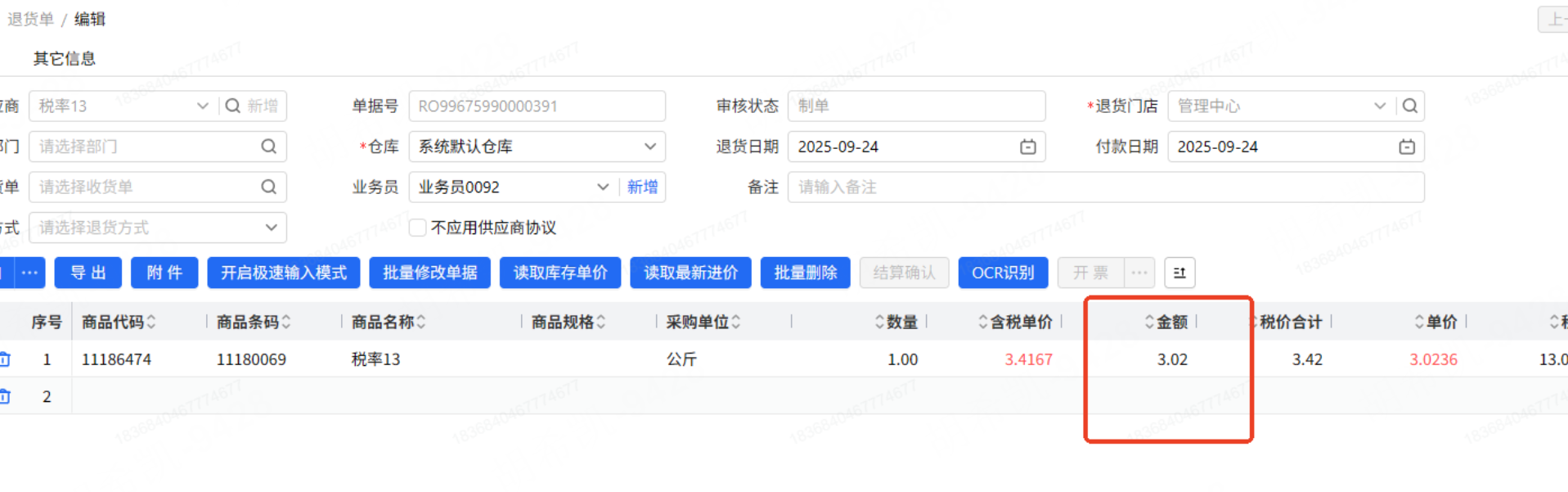1568x492 pixels.
Task: Click 新增 link next to 业务员
Action: pos(642,187)
